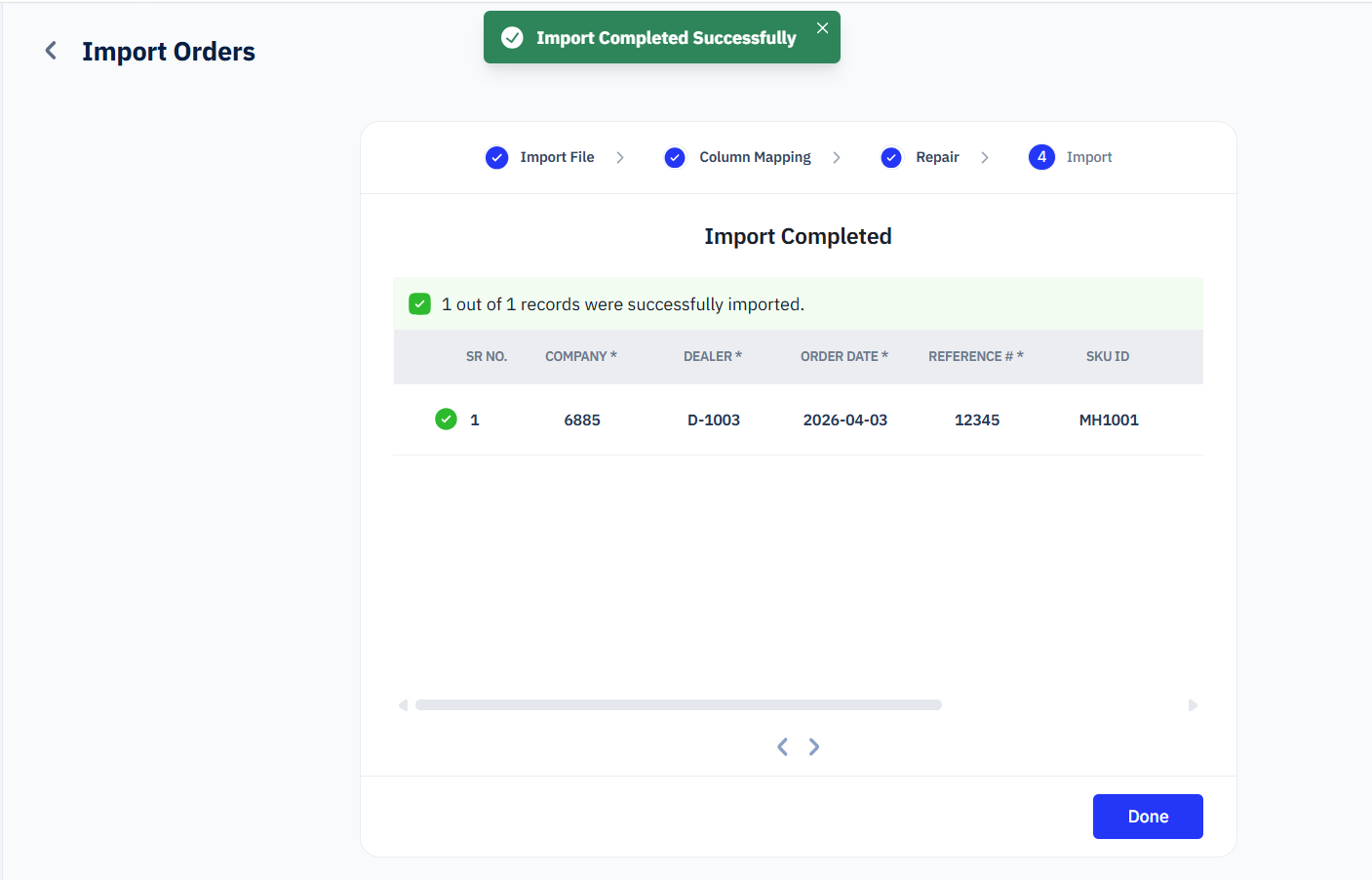Go to the previous page of records
Image resolution: width=1372 pixels, height=880 pixels.
[x=782, y=747]
